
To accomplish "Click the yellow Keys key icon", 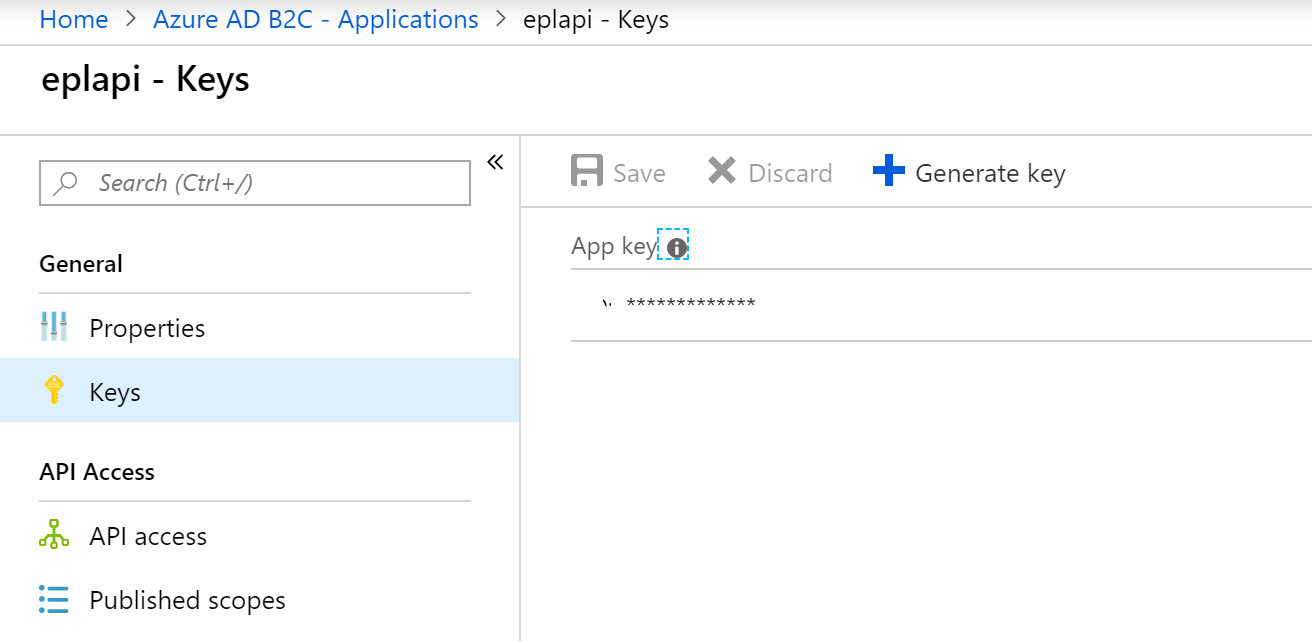I will click(54, 390).
